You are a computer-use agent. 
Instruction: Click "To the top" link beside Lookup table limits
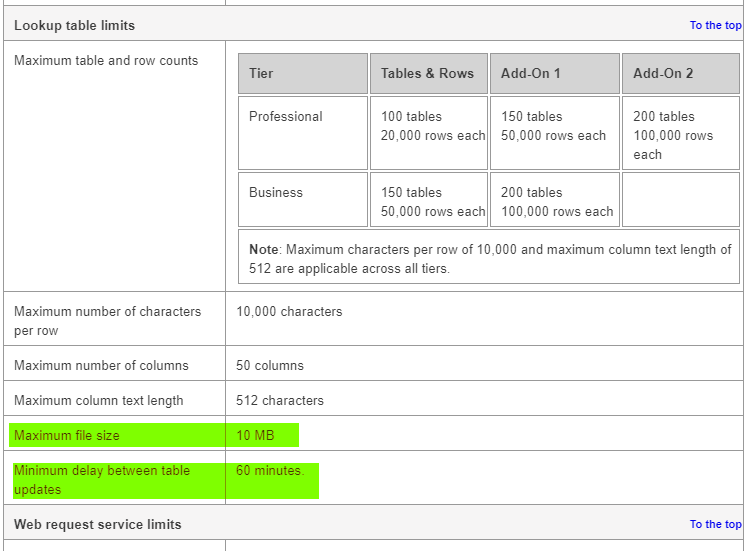click(715, 25)
